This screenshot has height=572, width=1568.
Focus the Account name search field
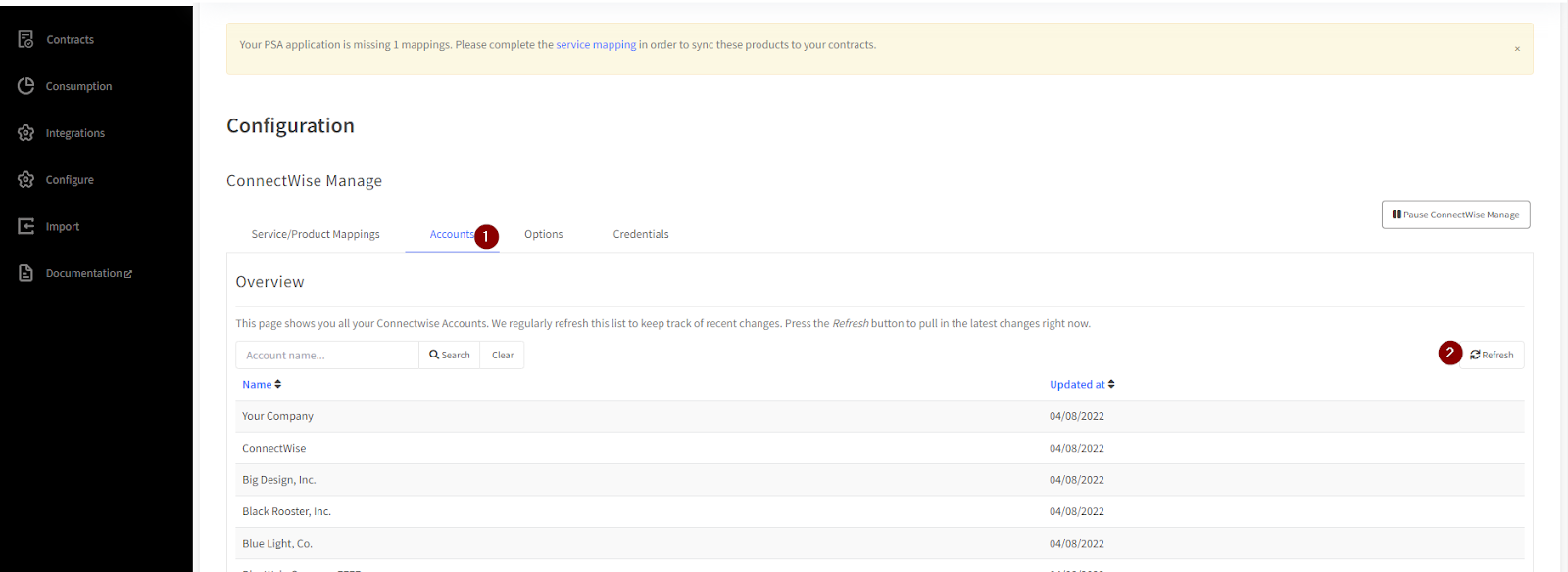327,355
